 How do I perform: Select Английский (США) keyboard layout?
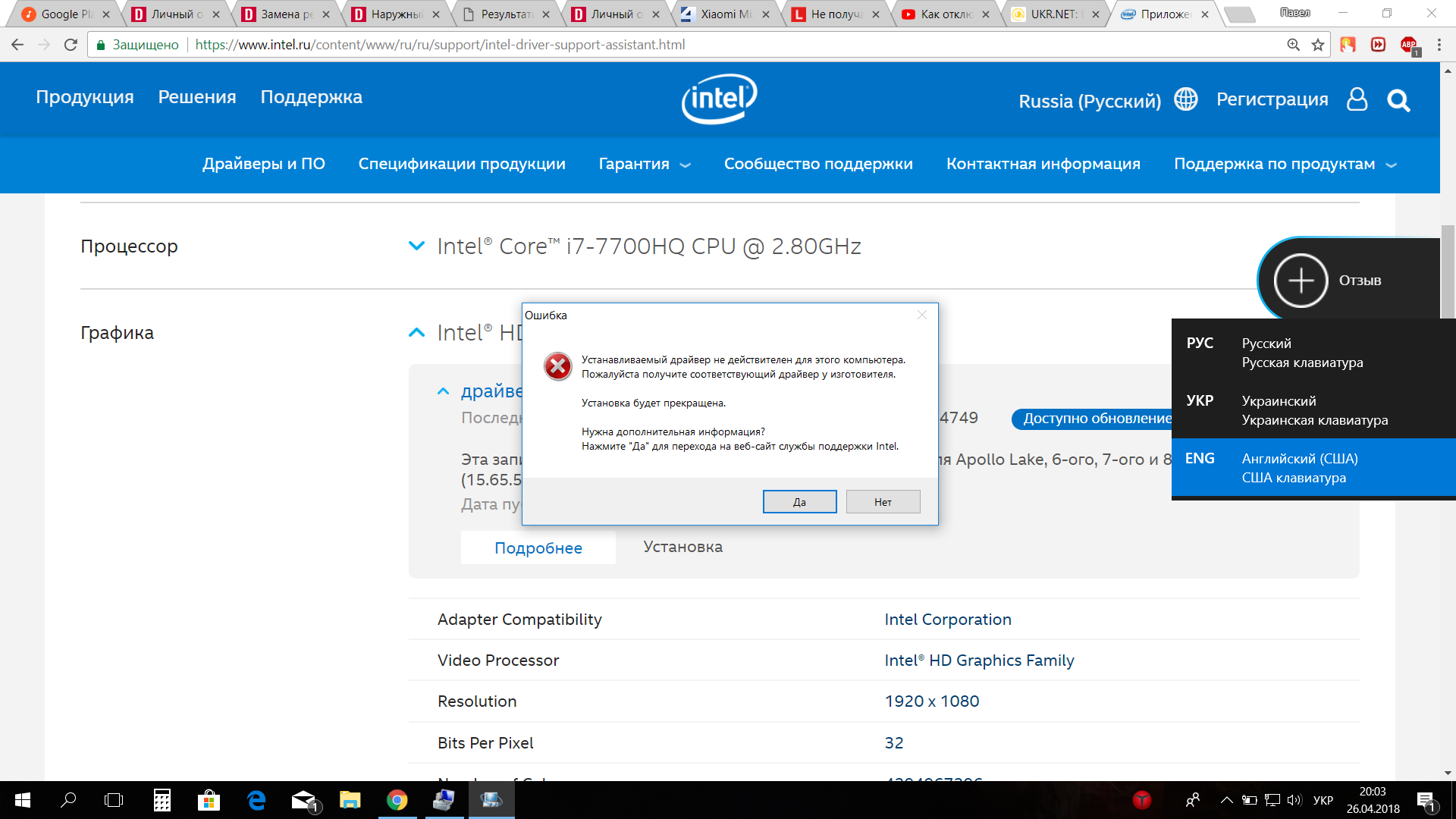tap(1313, 468)
